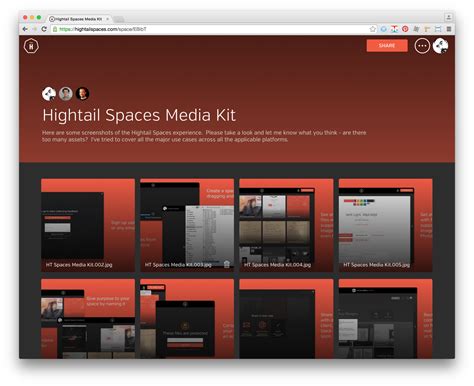Click the red macOS close window button
Screen dimensions: 474x386
point(25,17)
